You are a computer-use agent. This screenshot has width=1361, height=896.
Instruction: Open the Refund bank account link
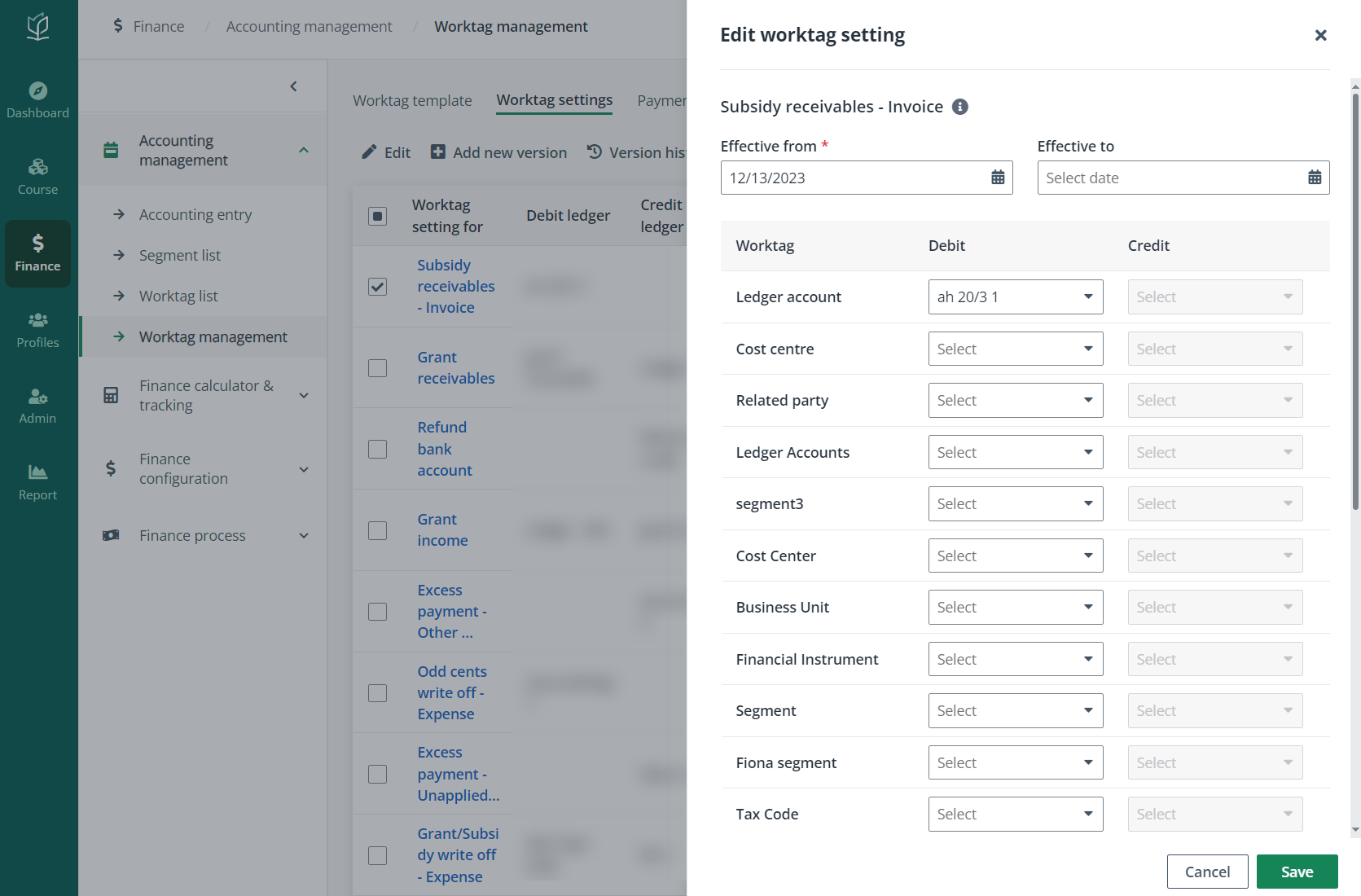point(445,449)
